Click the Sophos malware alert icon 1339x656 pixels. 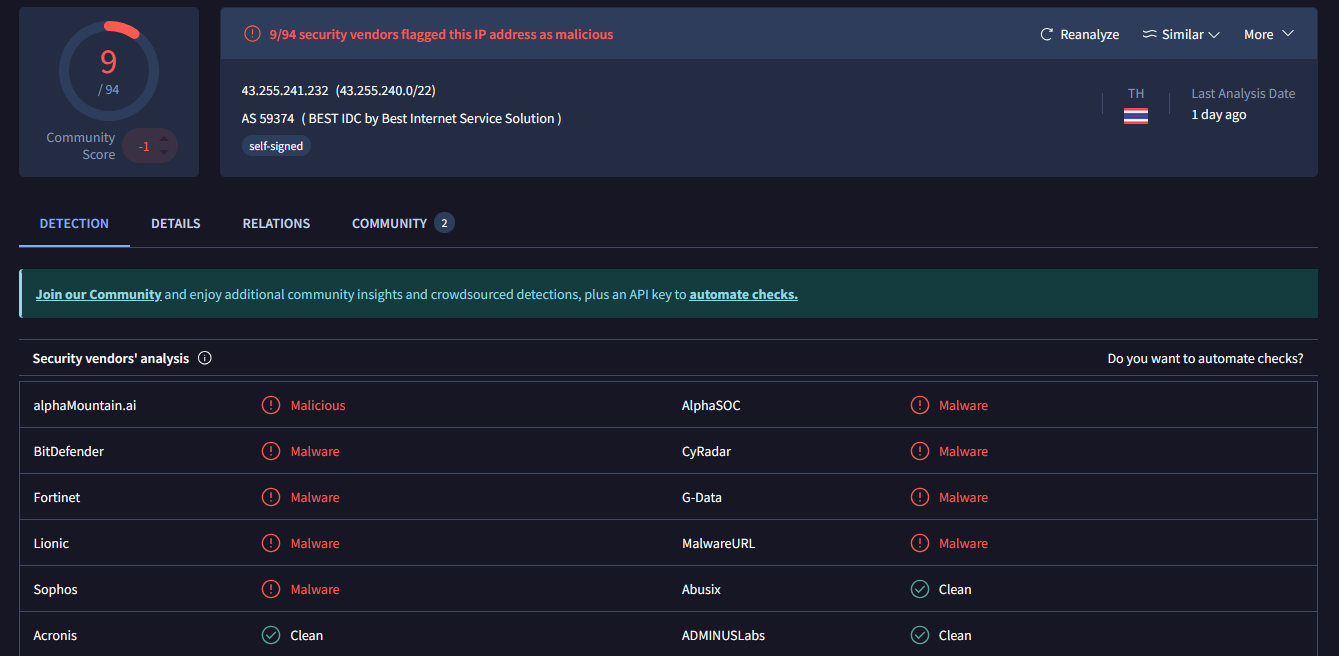[271, 589]
